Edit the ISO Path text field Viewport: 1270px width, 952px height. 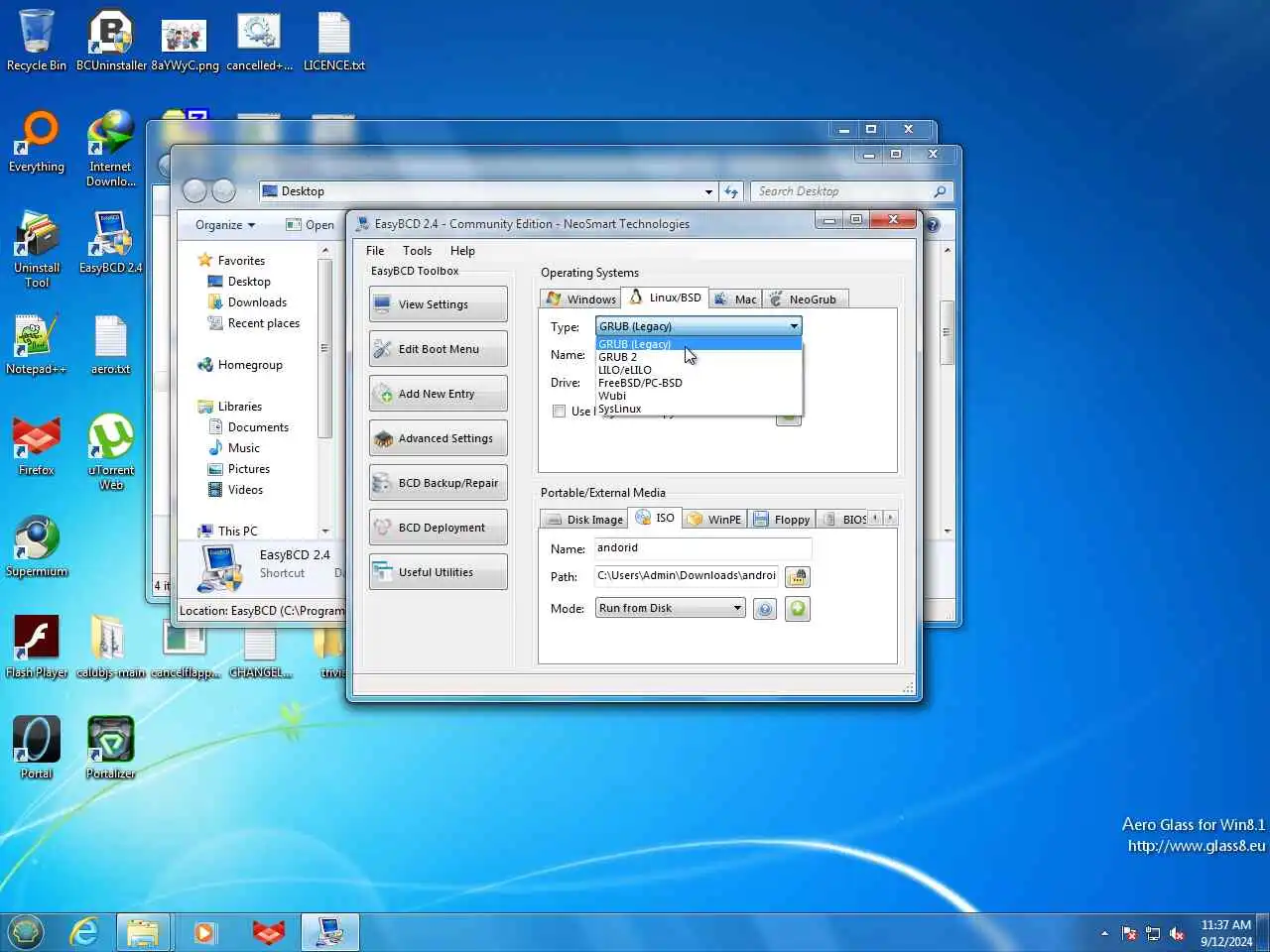point(686,576)
